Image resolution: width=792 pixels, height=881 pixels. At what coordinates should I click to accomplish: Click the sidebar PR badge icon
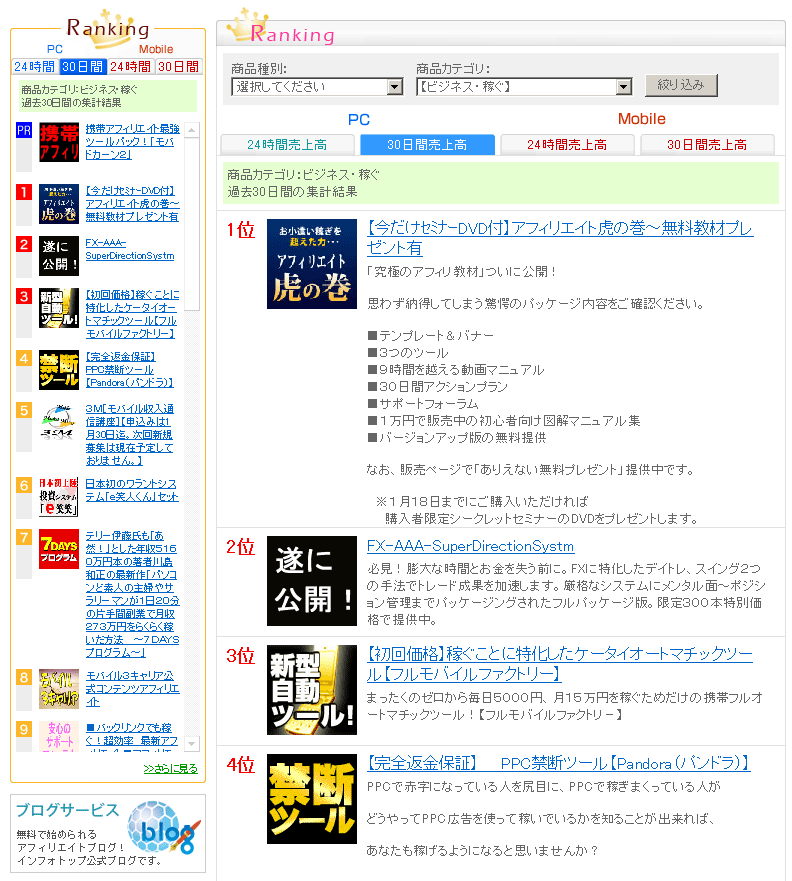24,130
